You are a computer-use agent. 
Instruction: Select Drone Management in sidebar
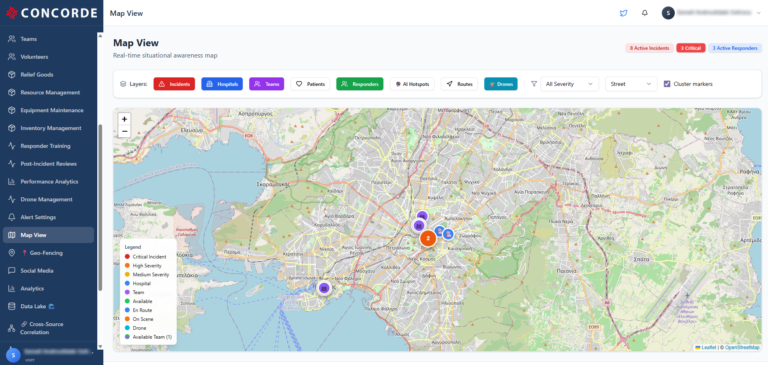pyautogui.click(x=48, y=199)
